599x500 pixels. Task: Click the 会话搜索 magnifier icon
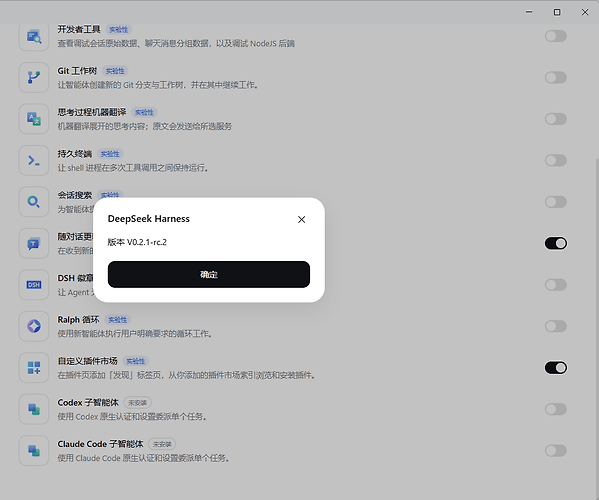coord(34,202)
